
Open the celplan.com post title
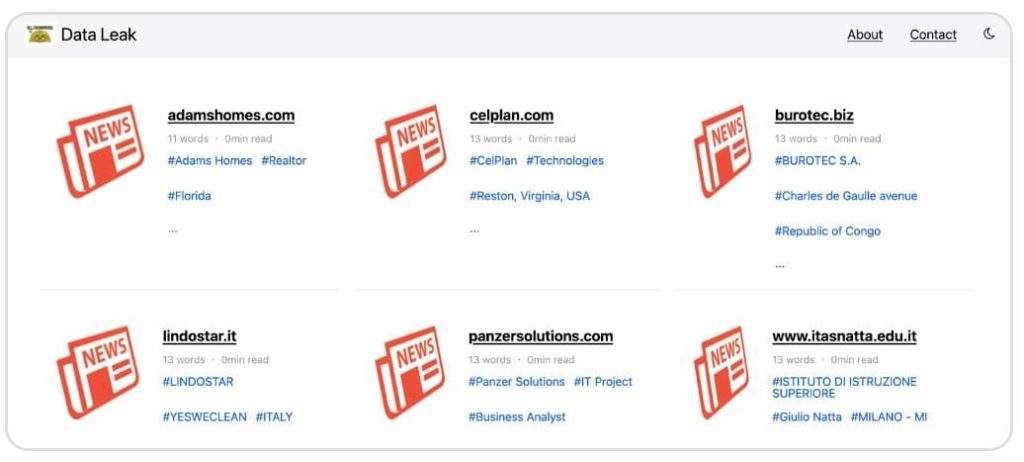511,116
